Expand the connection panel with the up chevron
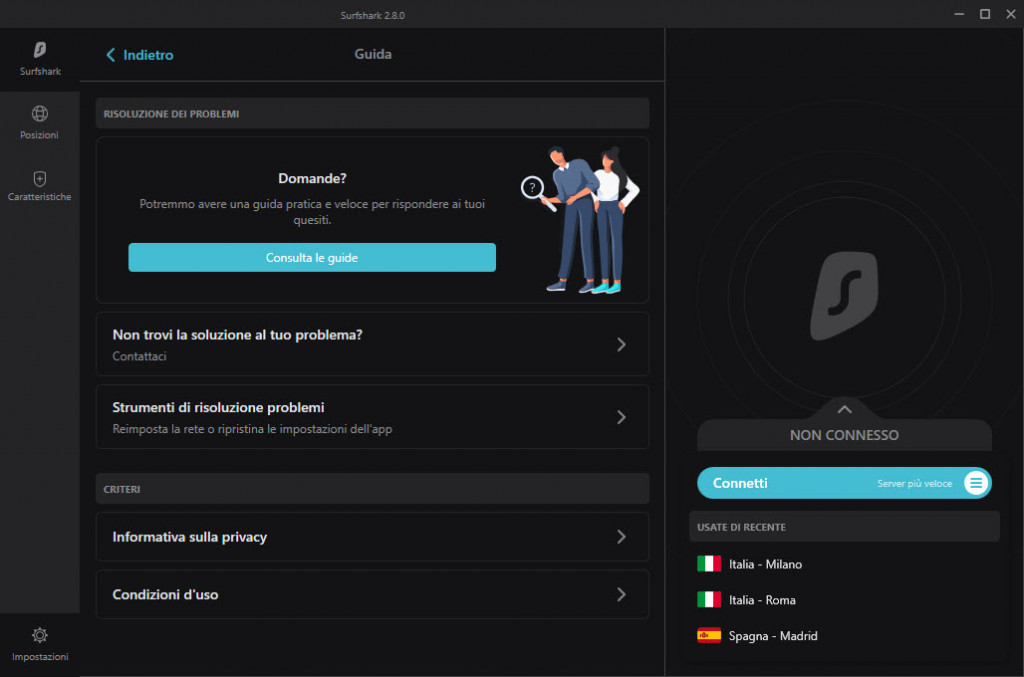The width and height of the screenshot is (1024, 677). tap(844, 409)
